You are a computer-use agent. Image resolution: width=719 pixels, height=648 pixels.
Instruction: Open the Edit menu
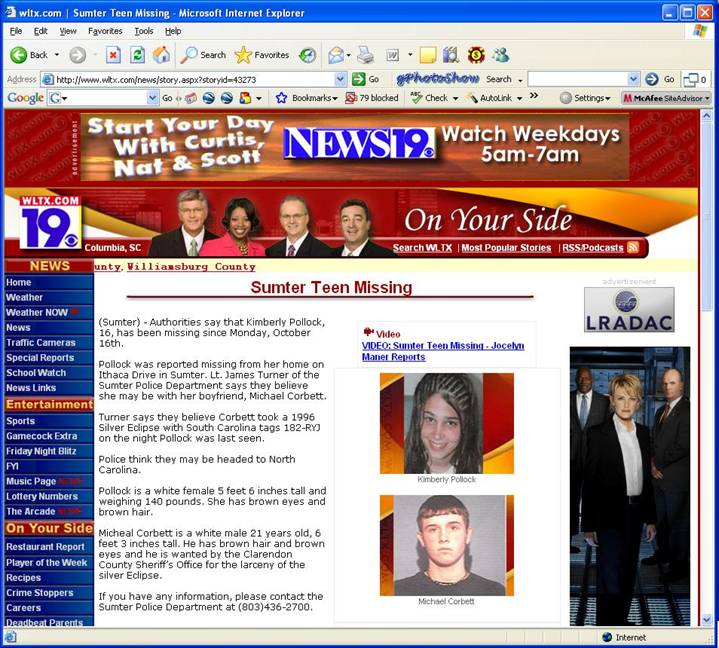click(40, 31)
